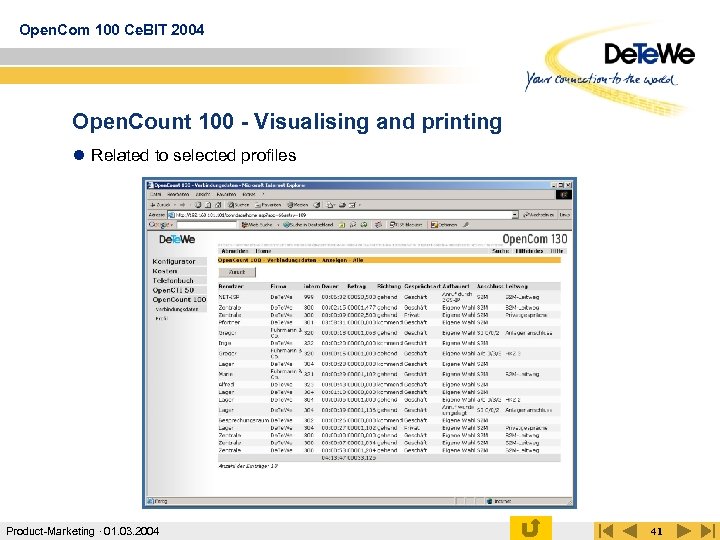
Task: Click the Richtung column header
Action: pyautogui.click(x=388, y=286)
